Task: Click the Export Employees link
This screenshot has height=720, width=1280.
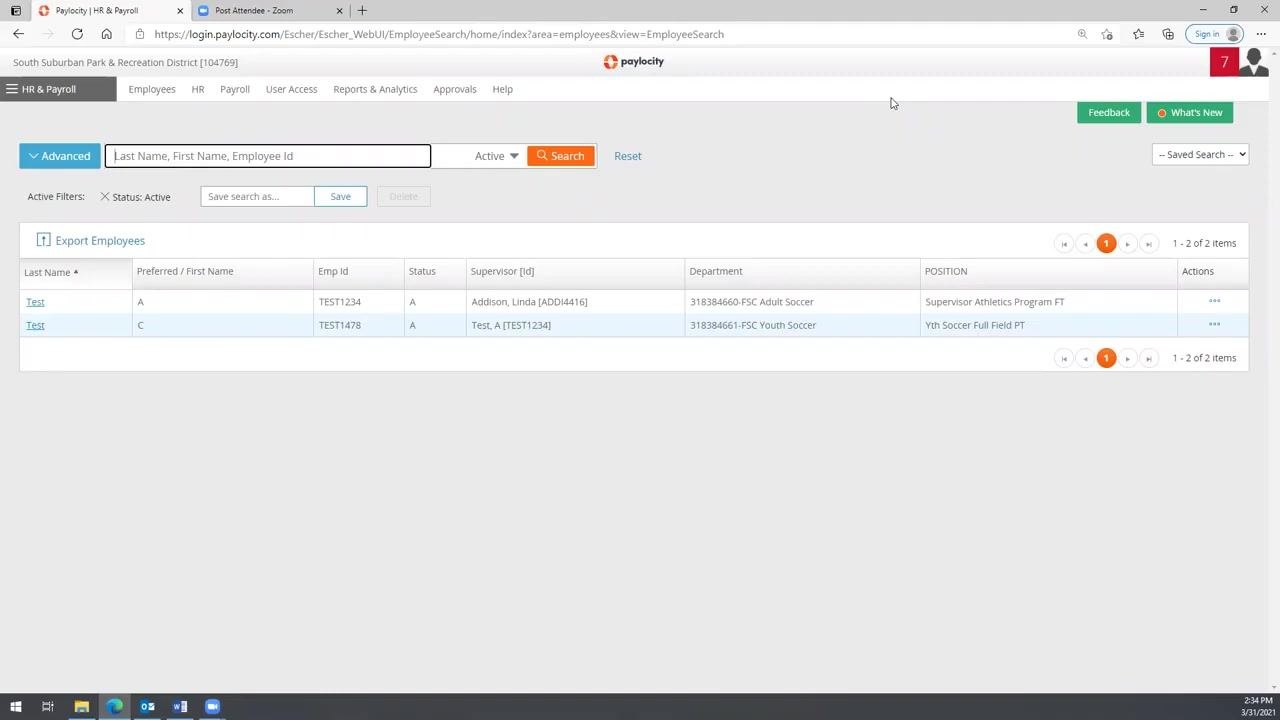Action: [x=100, y=240]
